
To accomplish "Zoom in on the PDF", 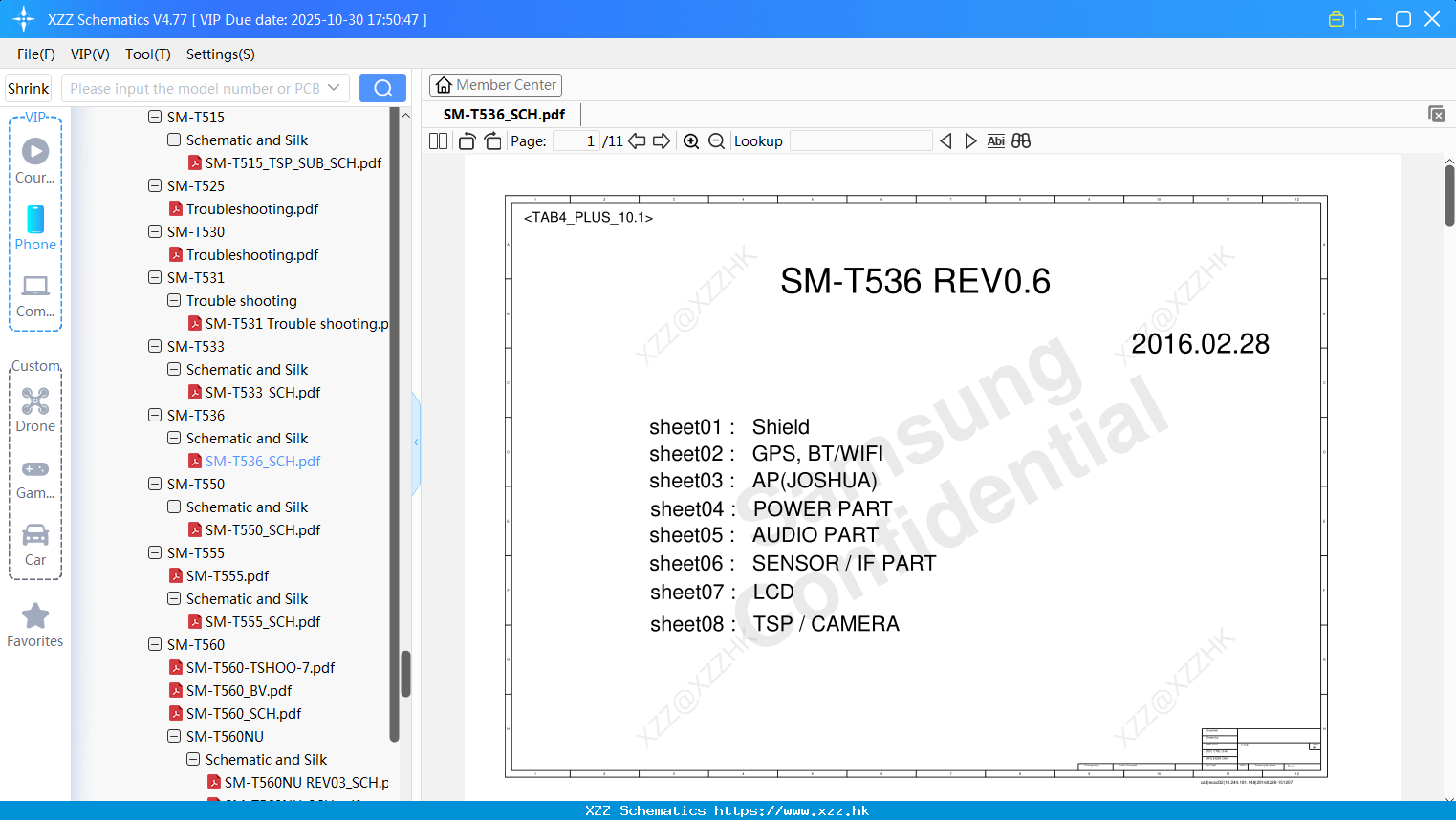I will coord(691,140).
